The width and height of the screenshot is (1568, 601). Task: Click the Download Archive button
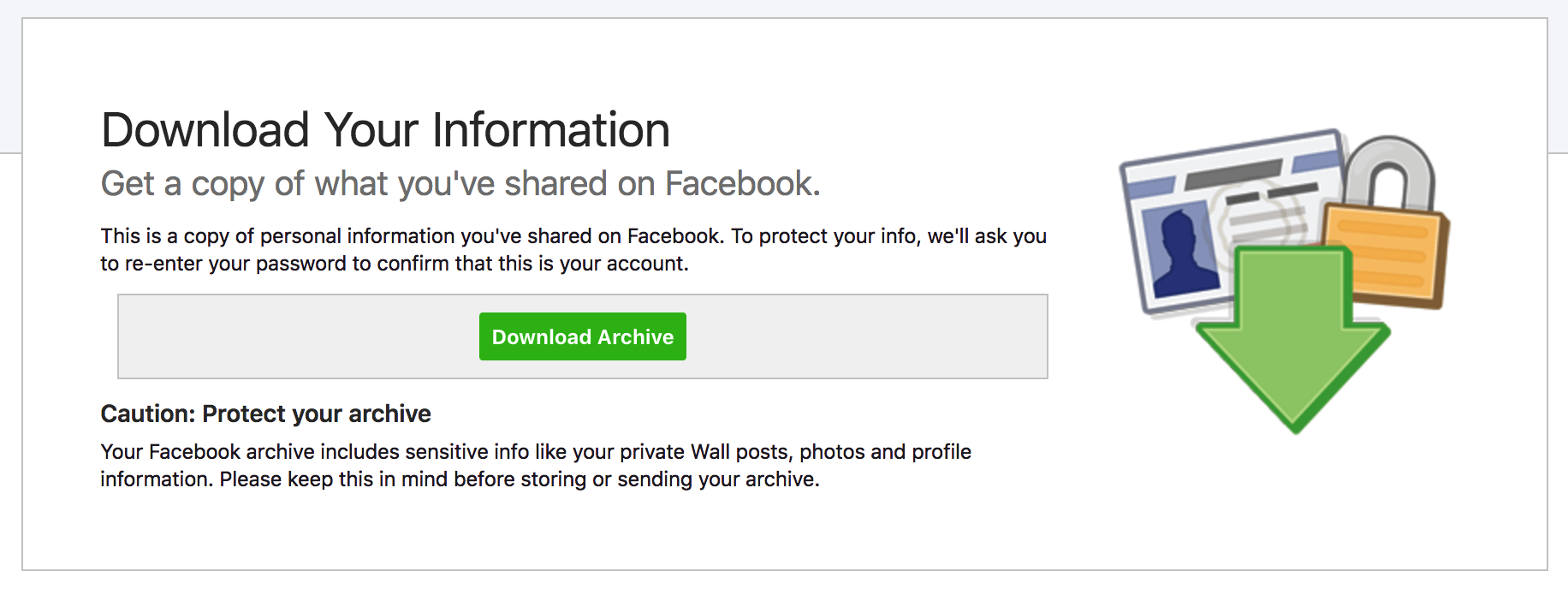(x=582, y=336)
